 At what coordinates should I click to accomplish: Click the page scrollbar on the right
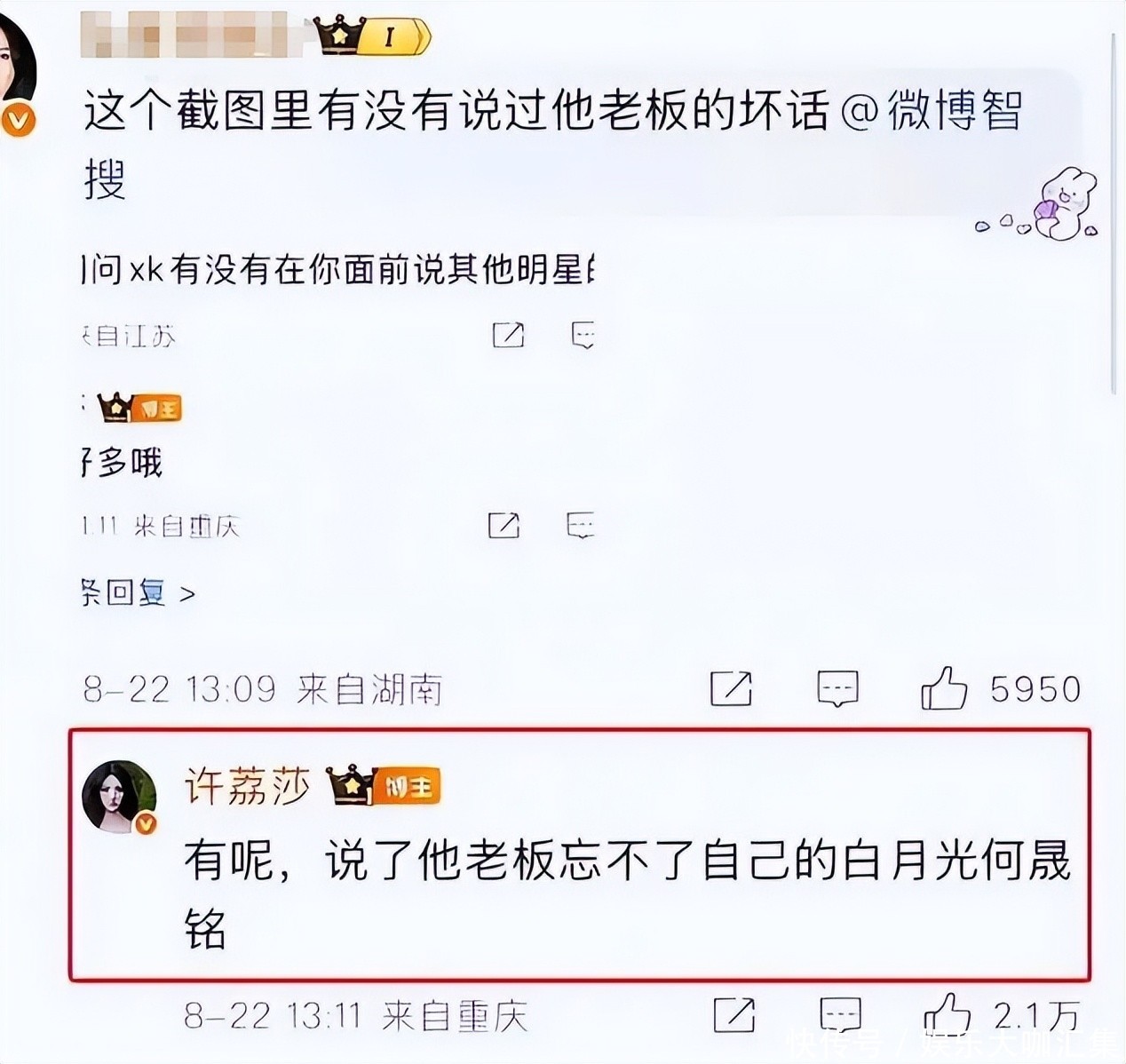pos(1114,213)
